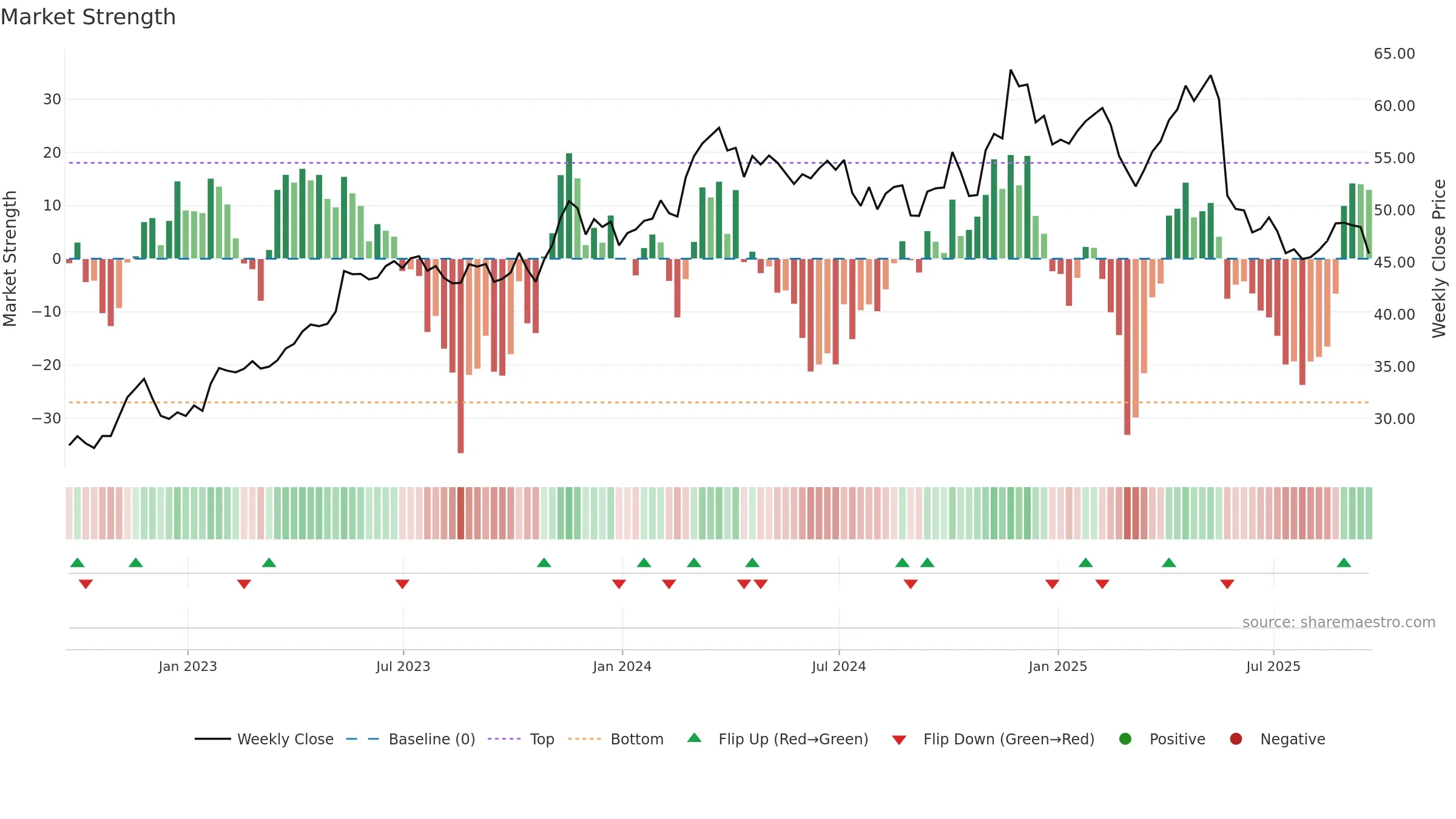Click the 40.00 price axis label
The height and width of the screenshot is (819, 1456).
click(x=1394, y=314)
